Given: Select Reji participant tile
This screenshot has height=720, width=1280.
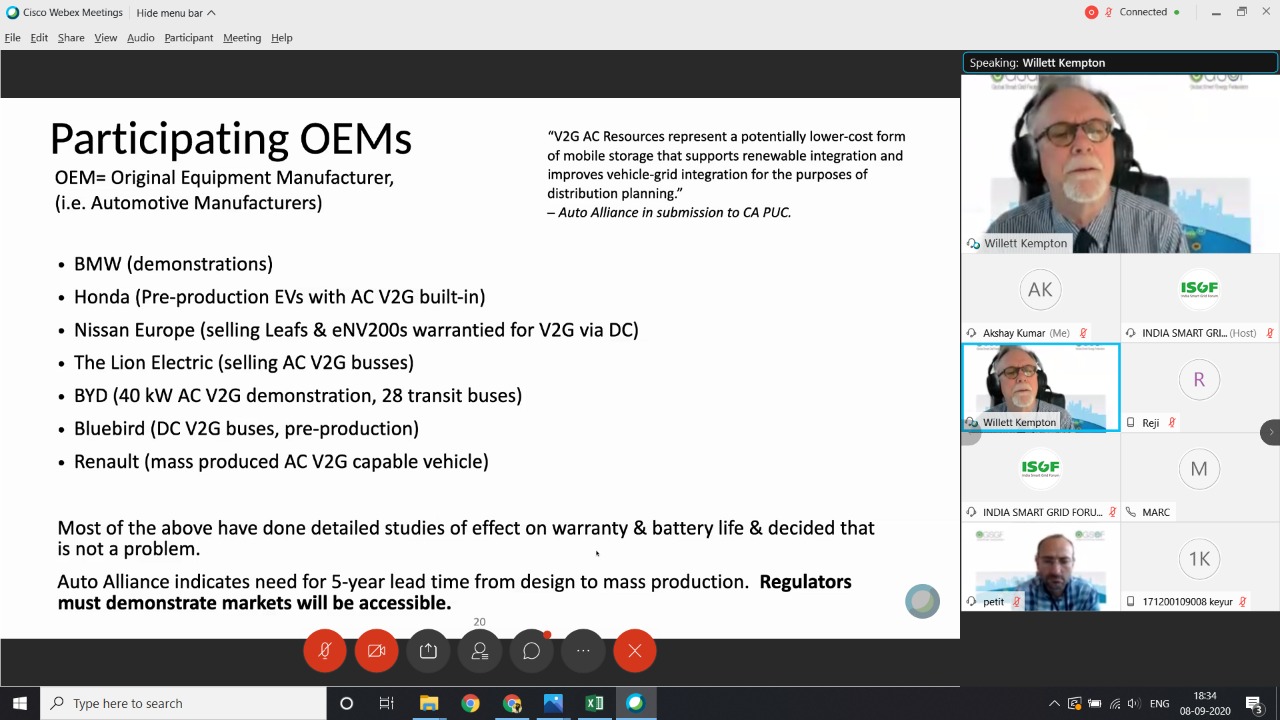Looking at the screenshot, I should 1200,388.
